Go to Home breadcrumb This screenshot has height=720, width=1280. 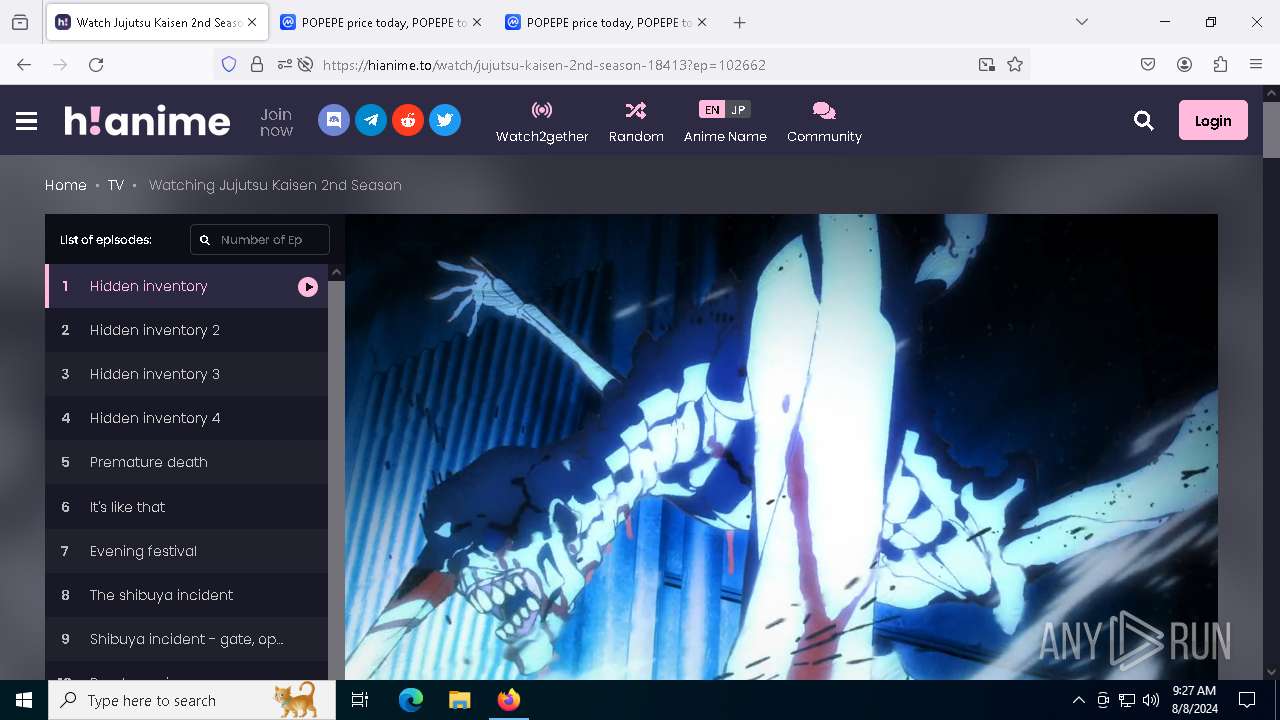coord(66,185)
